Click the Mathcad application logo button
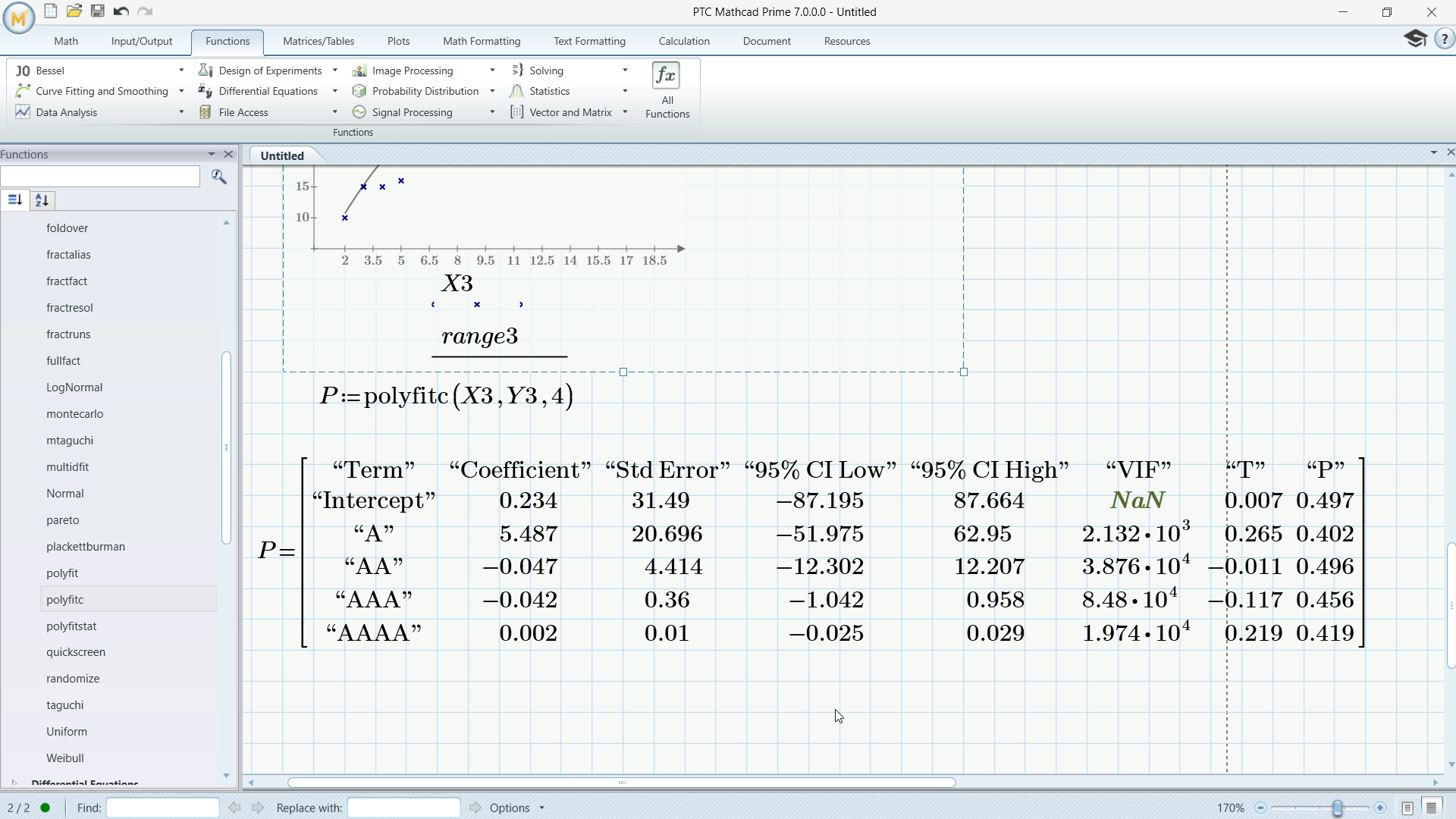The width and height of the screenshot is (1456, 819). point(19,17)
